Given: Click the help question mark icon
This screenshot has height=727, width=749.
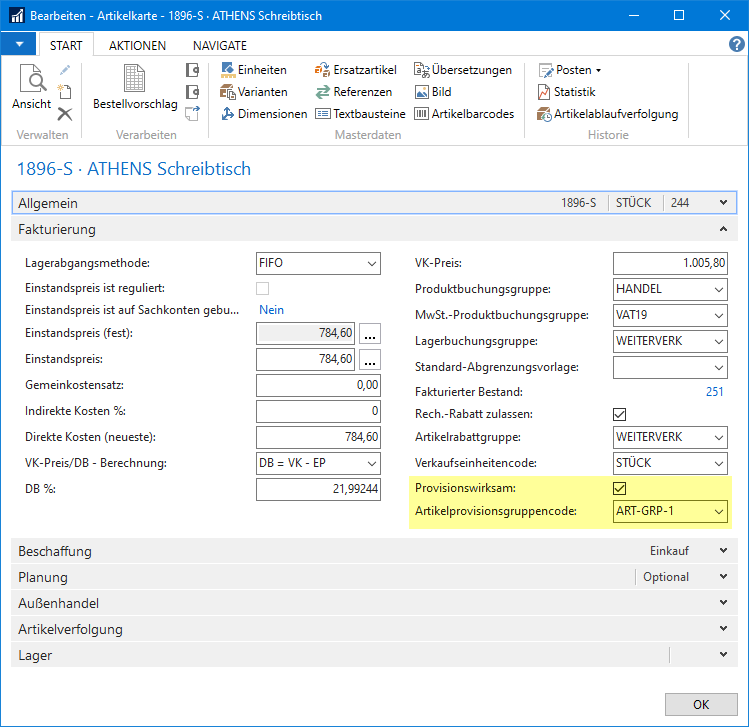Looking at the screenshot, I should 737,45.
